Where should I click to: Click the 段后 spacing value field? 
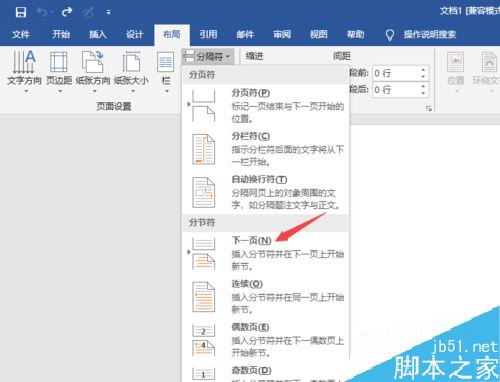pos(395,90)
